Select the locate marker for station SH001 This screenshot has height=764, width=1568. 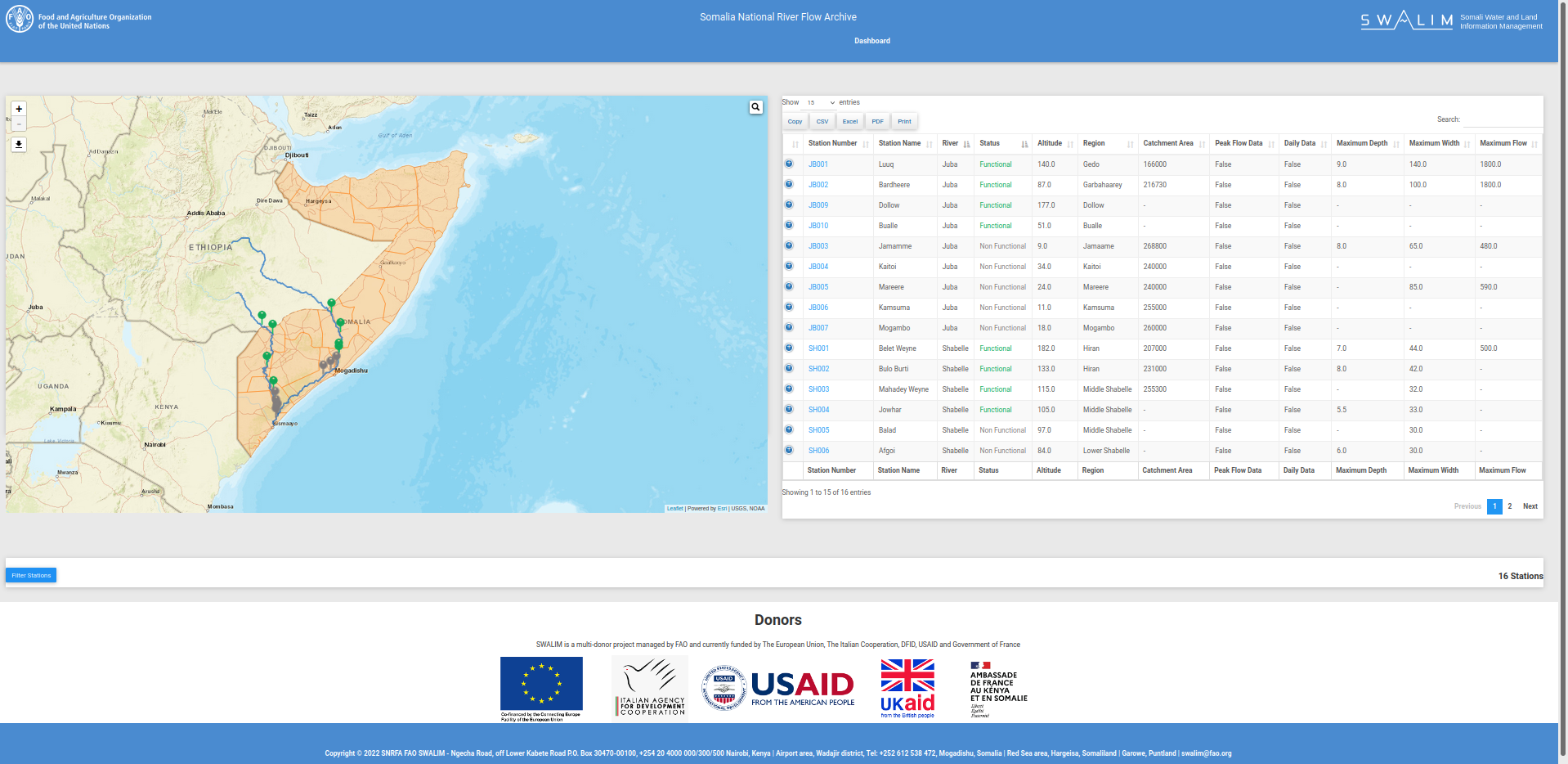click(x=789, y=348)
